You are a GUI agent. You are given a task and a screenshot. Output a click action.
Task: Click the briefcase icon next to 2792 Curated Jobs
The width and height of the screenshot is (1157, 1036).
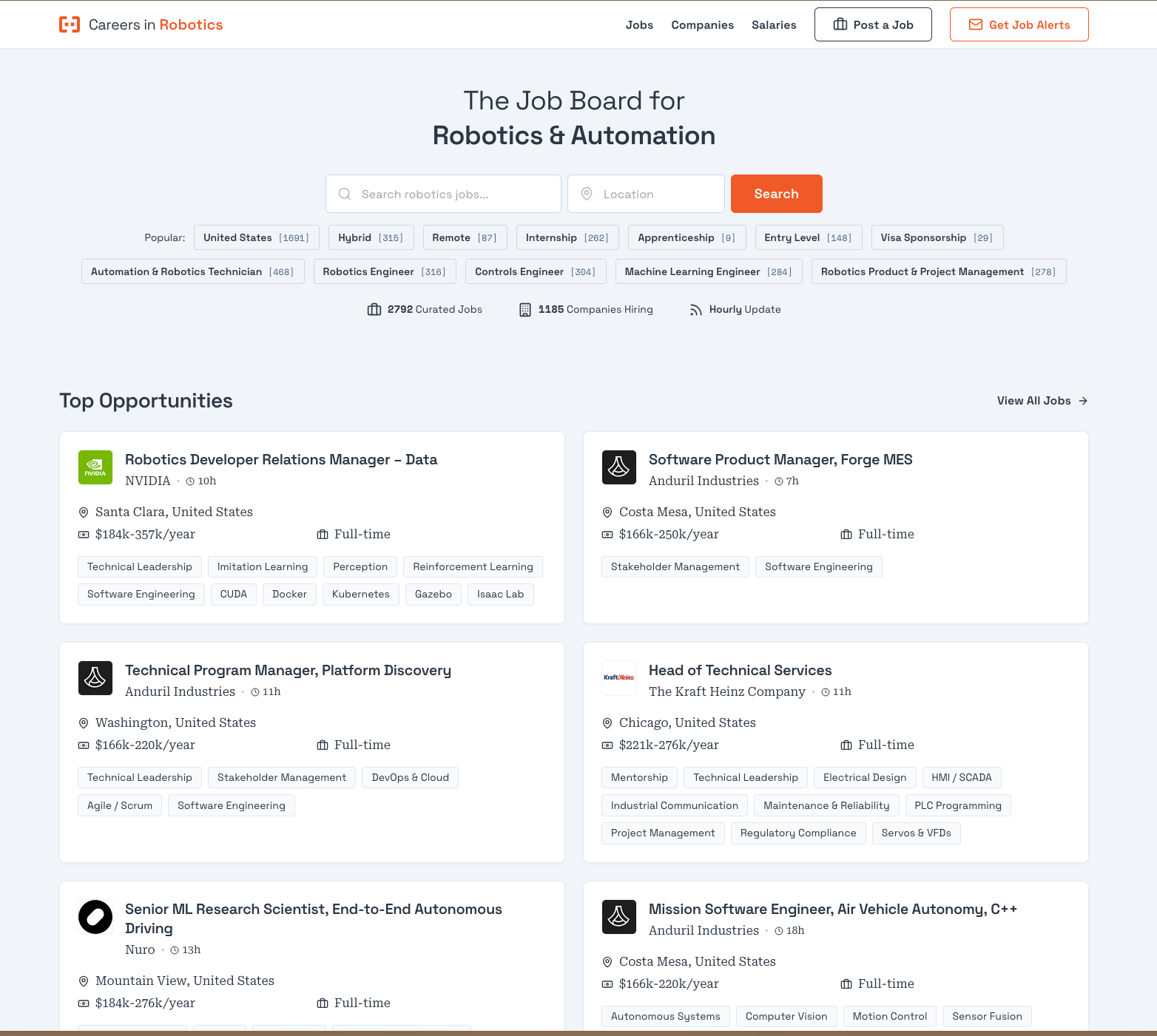374,309
